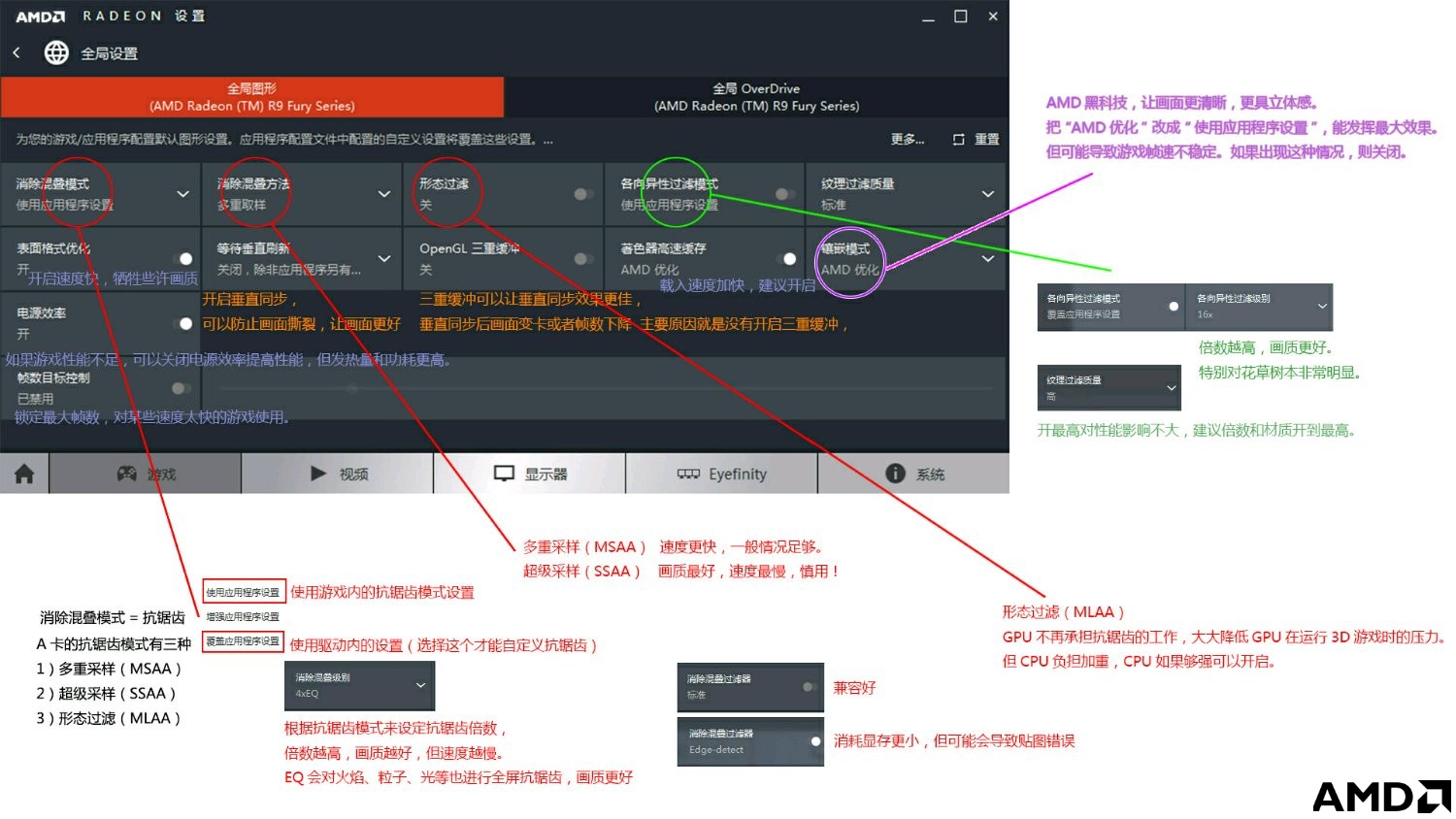Maximize the Radeon settings window
This screenshot has width=1456, height=819.
pyautogui.click(x=960, y=16)
